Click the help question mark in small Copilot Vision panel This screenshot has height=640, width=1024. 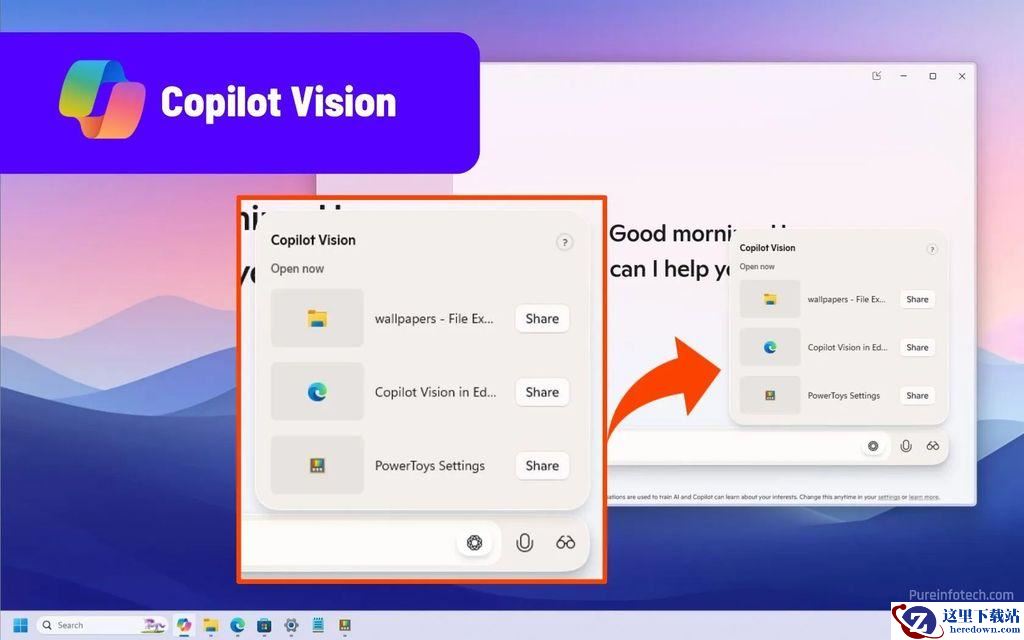pos(932,249)
